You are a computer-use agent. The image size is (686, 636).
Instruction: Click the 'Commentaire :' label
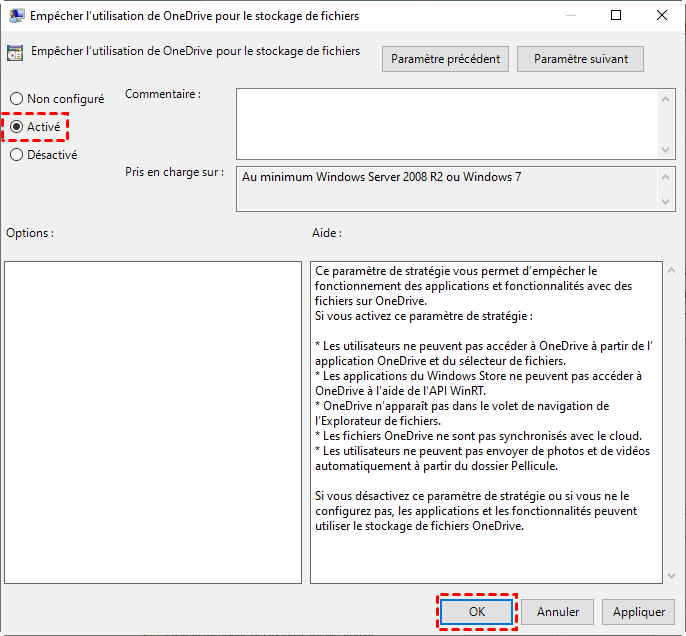163,94
